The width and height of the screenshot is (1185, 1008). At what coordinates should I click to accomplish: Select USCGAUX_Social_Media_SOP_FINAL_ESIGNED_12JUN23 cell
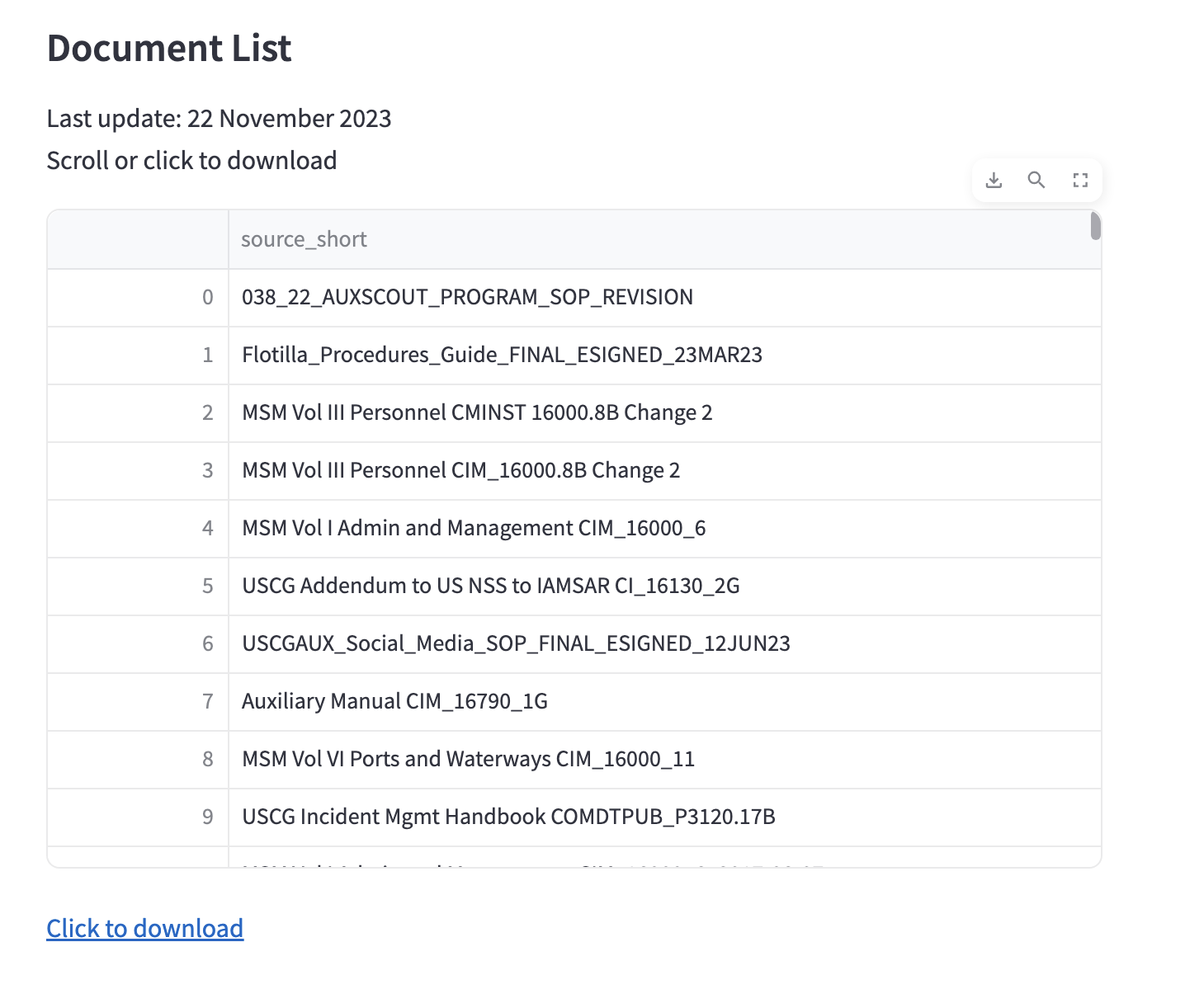coord(665,644)
